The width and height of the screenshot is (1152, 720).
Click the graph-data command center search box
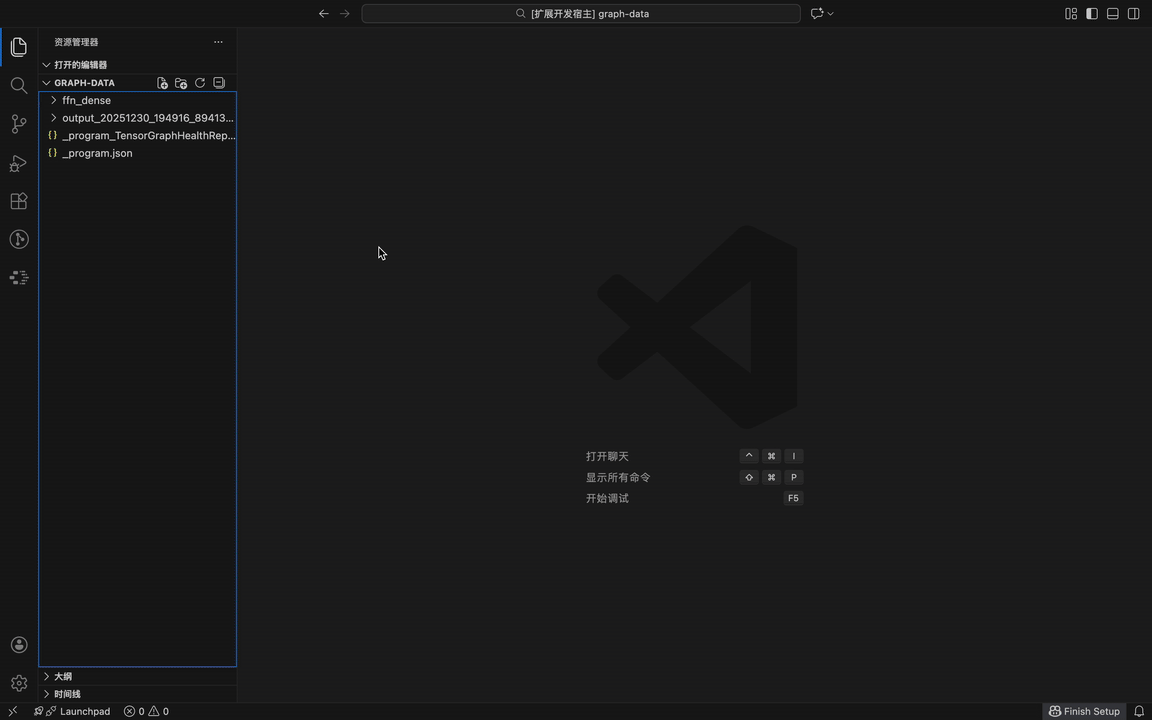tap(581, 14)
